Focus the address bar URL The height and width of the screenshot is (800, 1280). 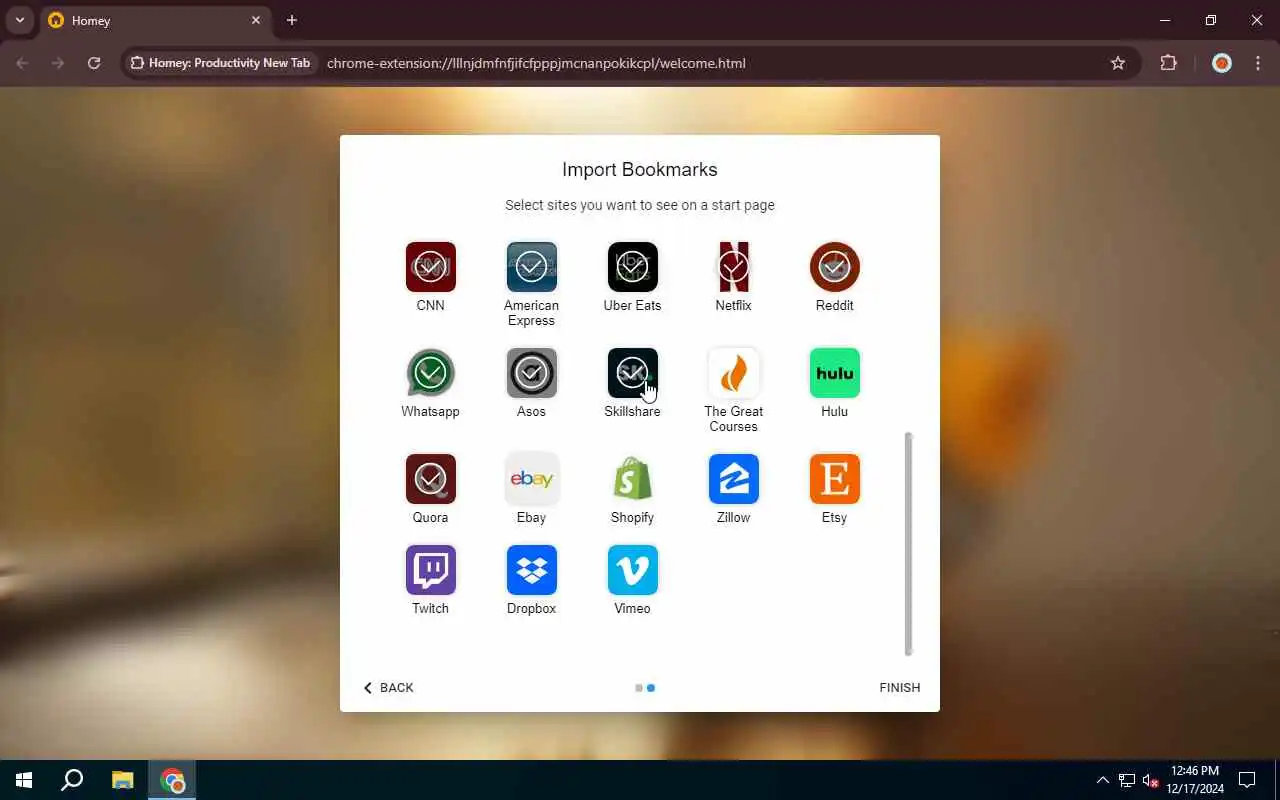(536, 63)
